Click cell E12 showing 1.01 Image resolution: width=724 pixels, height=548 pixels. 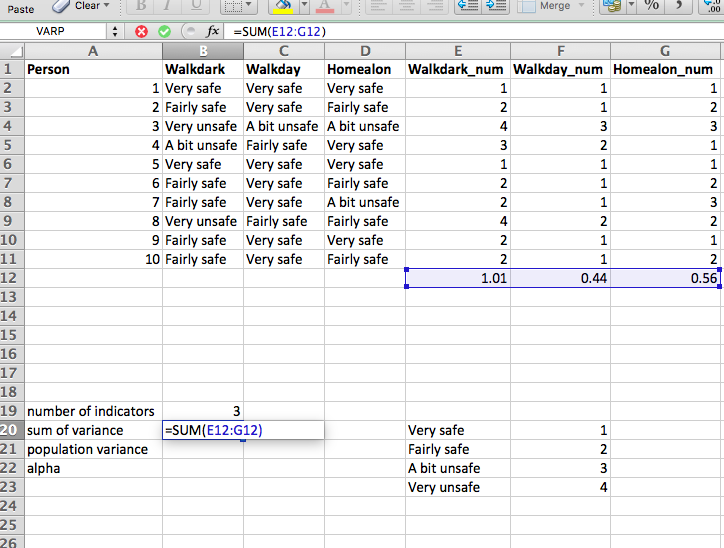458,278
